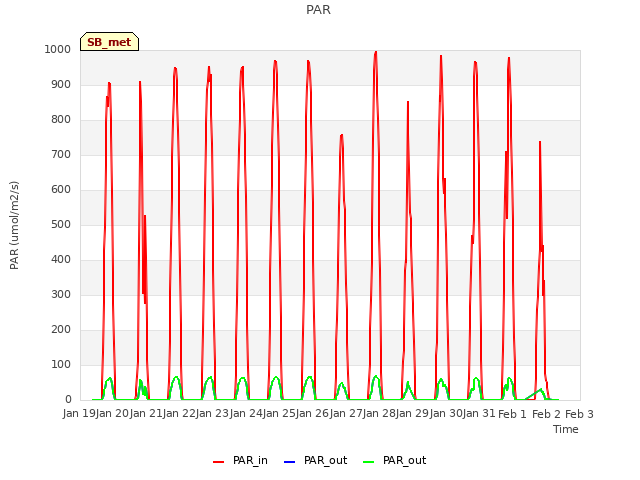Click the x-axis date label Feb 2
This screenshot has height=480, width=640.
tap(546, 414)
